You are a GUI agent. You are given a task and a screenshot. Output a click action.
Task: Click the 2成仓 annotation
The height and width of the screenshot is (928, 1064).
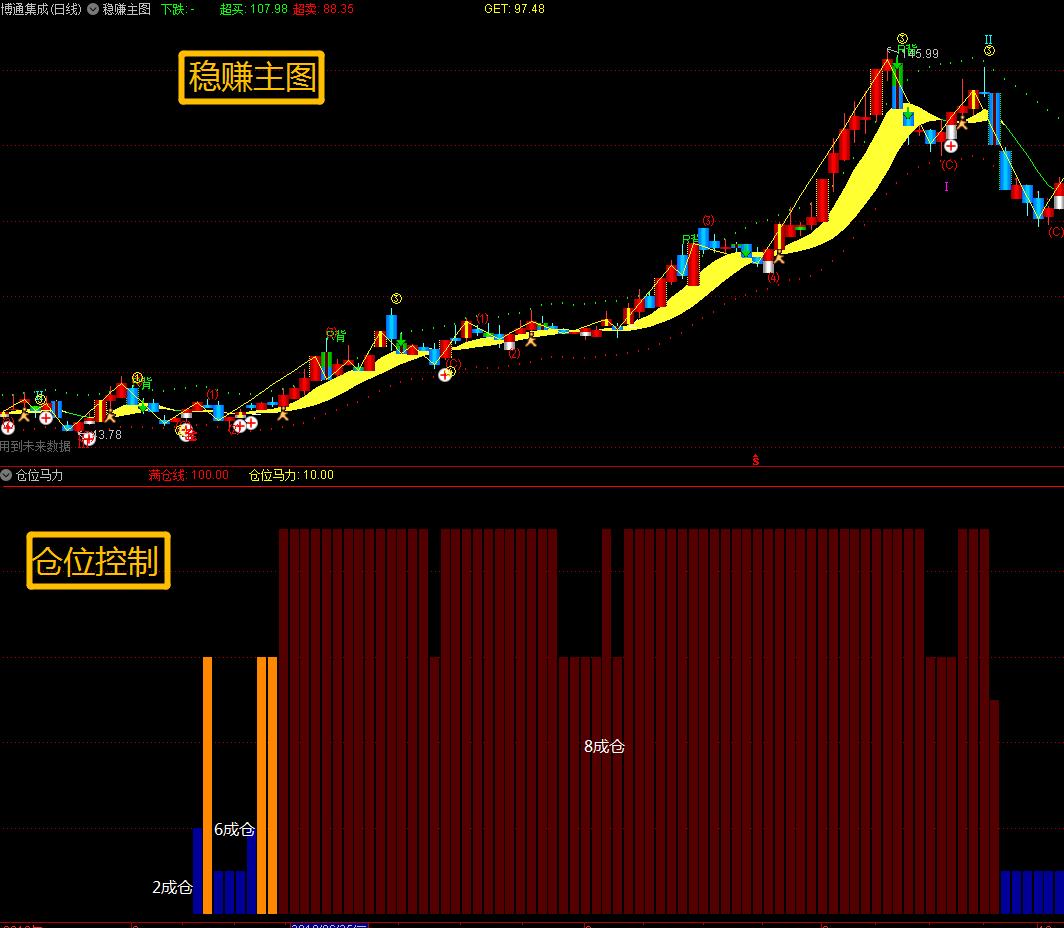coord(172,887)
